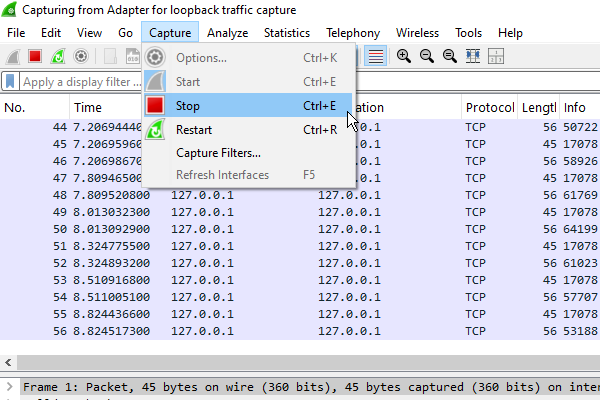Sort by the Info column header
The width and height of the screenshot is (600, 400).
580,108
